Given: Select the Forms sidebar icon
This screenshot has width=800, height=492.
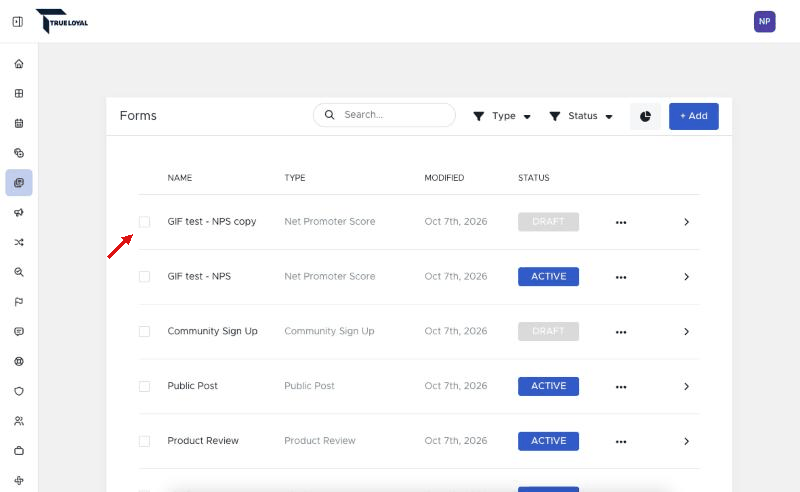Looking at the screenshot, I should pyautogui.click(x=19, y=183).
